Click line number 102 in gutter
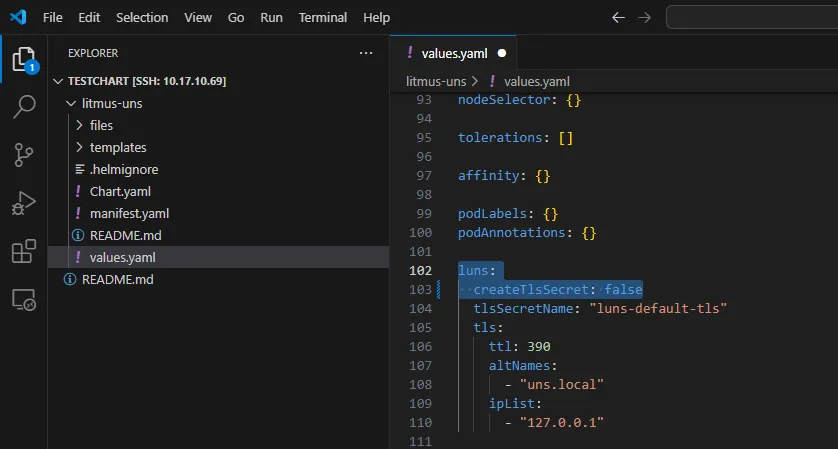 [421, 270]
